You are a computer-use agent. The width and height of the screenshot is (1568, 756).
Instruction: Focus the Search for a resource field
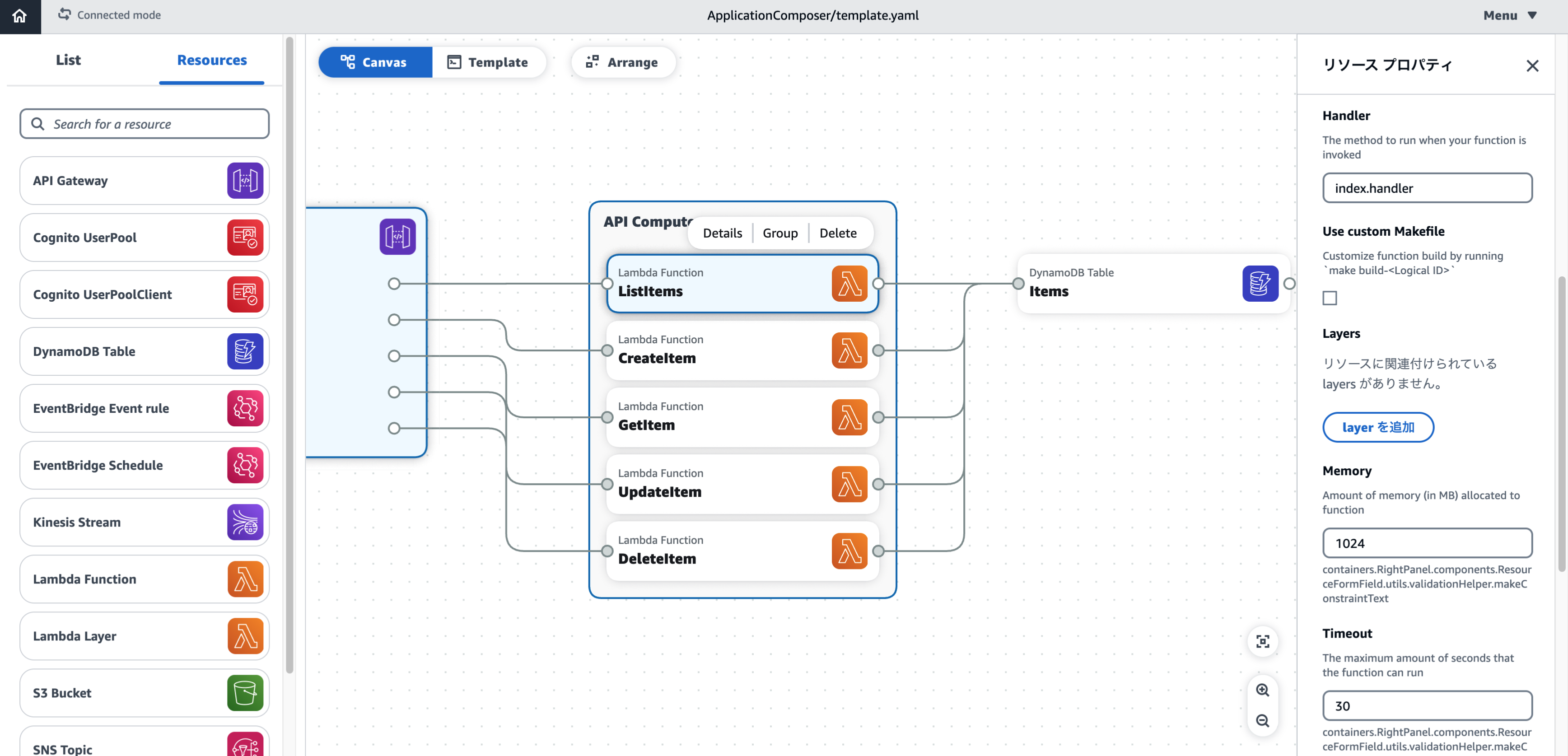coord(144,124)
